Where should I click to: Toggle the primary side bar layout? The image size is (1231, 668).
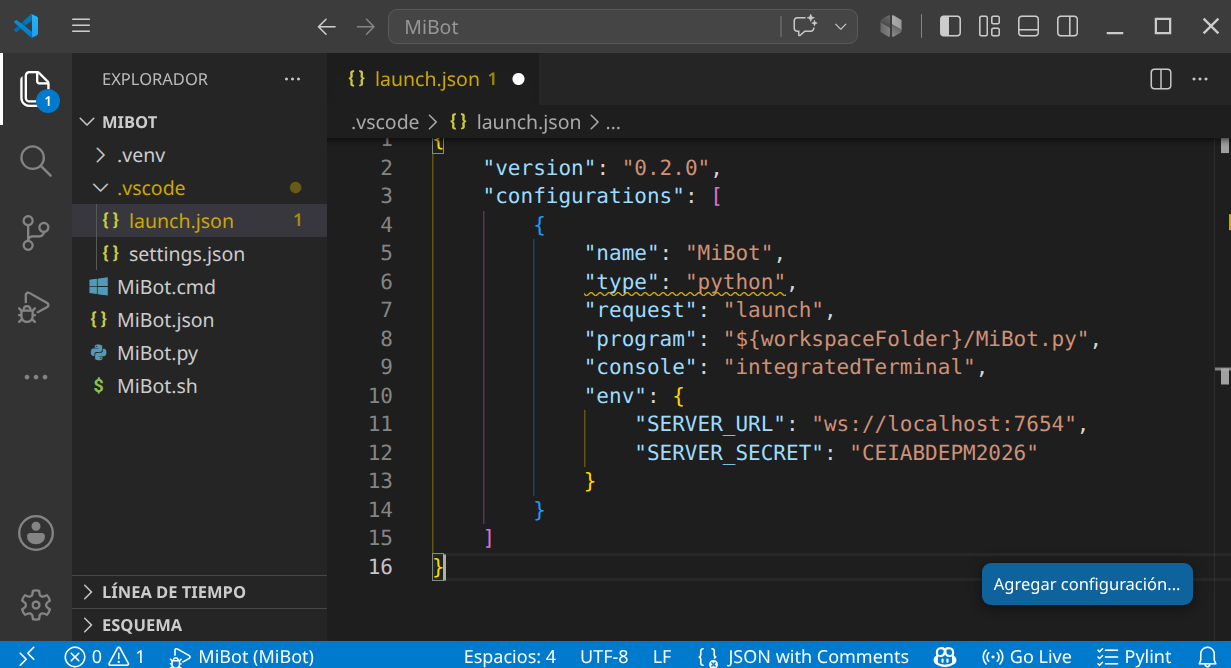[950, 27]
